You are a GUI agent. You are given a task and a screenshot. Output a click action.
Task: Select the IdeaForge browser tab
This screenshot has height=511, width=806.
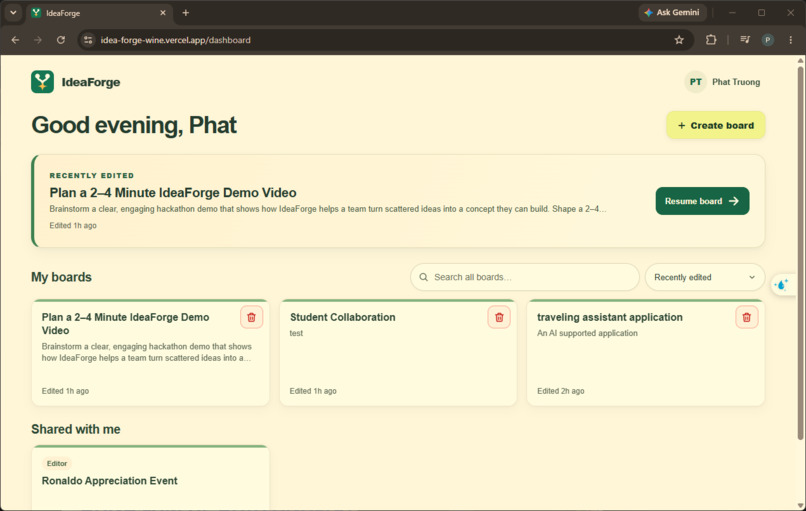tap(99, 13)
